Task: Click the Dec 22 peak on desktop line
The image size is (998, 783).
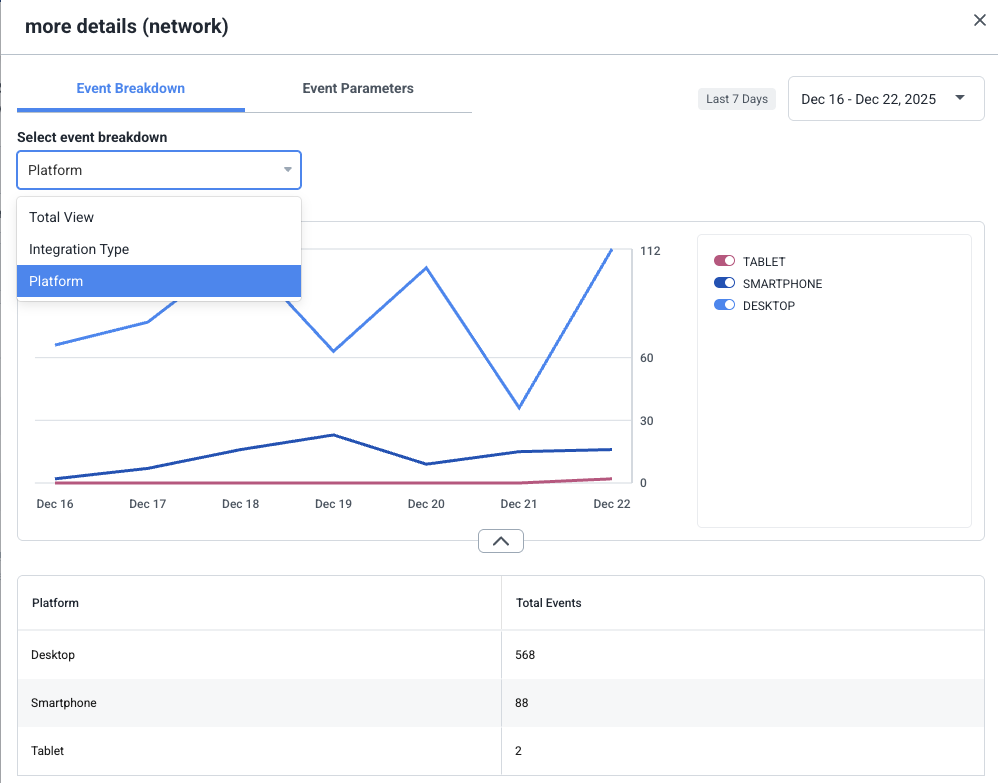Action: [611, 250]
